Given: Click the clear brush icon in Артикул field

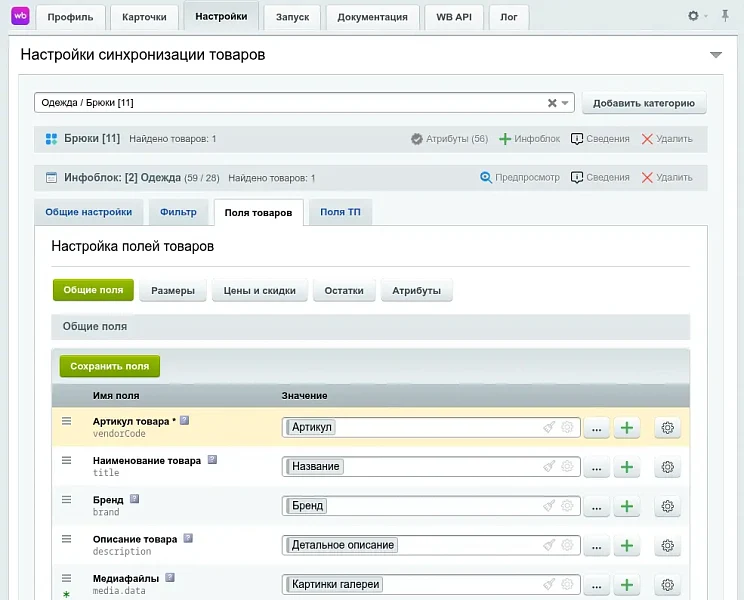Looking at the screenshot, I should [549, 427].
